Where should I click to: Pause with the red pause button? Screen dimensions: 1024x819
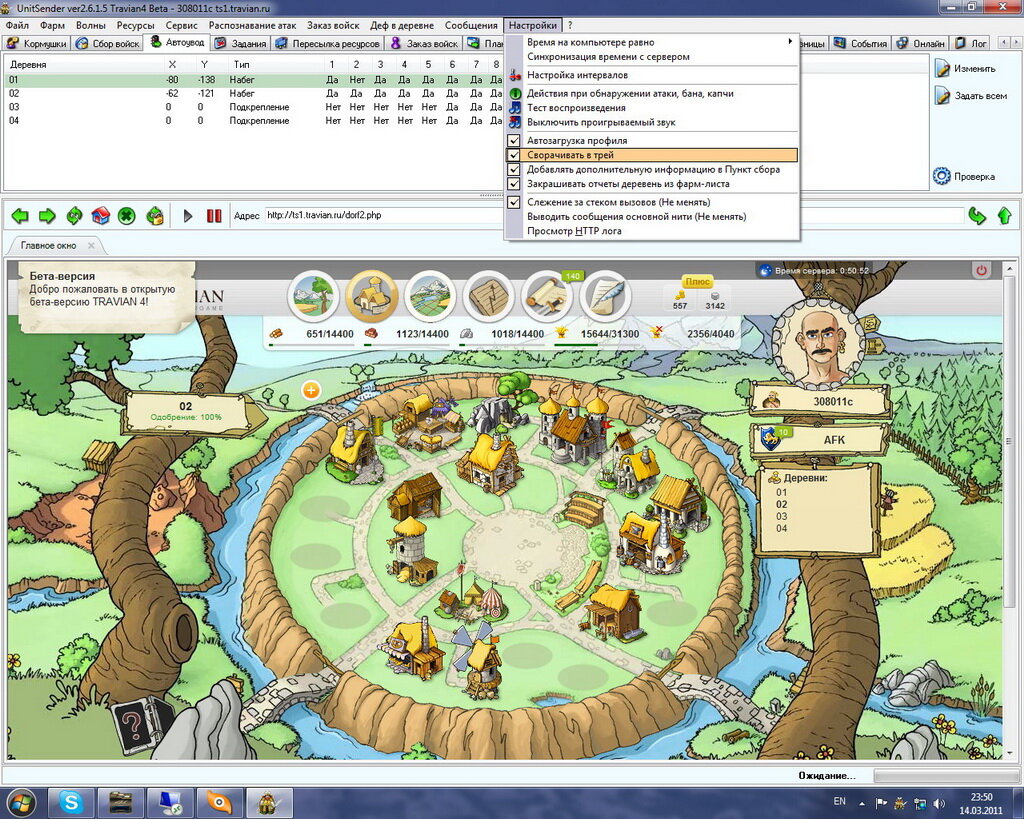coord(214,216)
